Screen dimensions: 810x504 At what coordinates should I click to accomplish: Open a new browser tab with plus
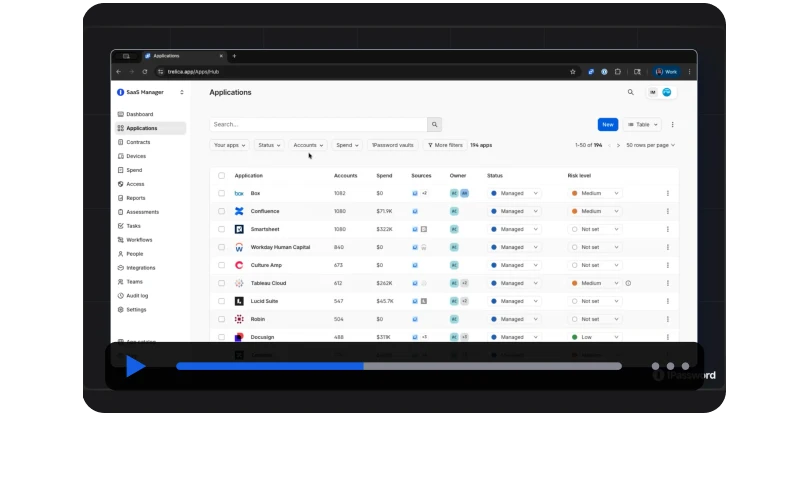[x=234, y=56]
